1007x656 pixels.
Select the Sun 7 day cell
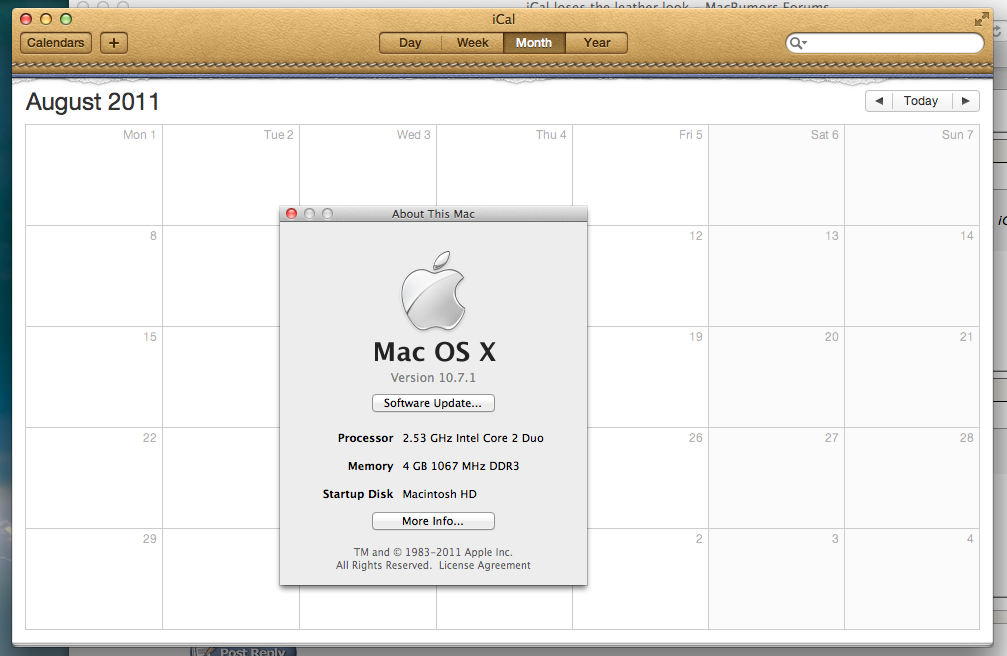coord(912,175)
